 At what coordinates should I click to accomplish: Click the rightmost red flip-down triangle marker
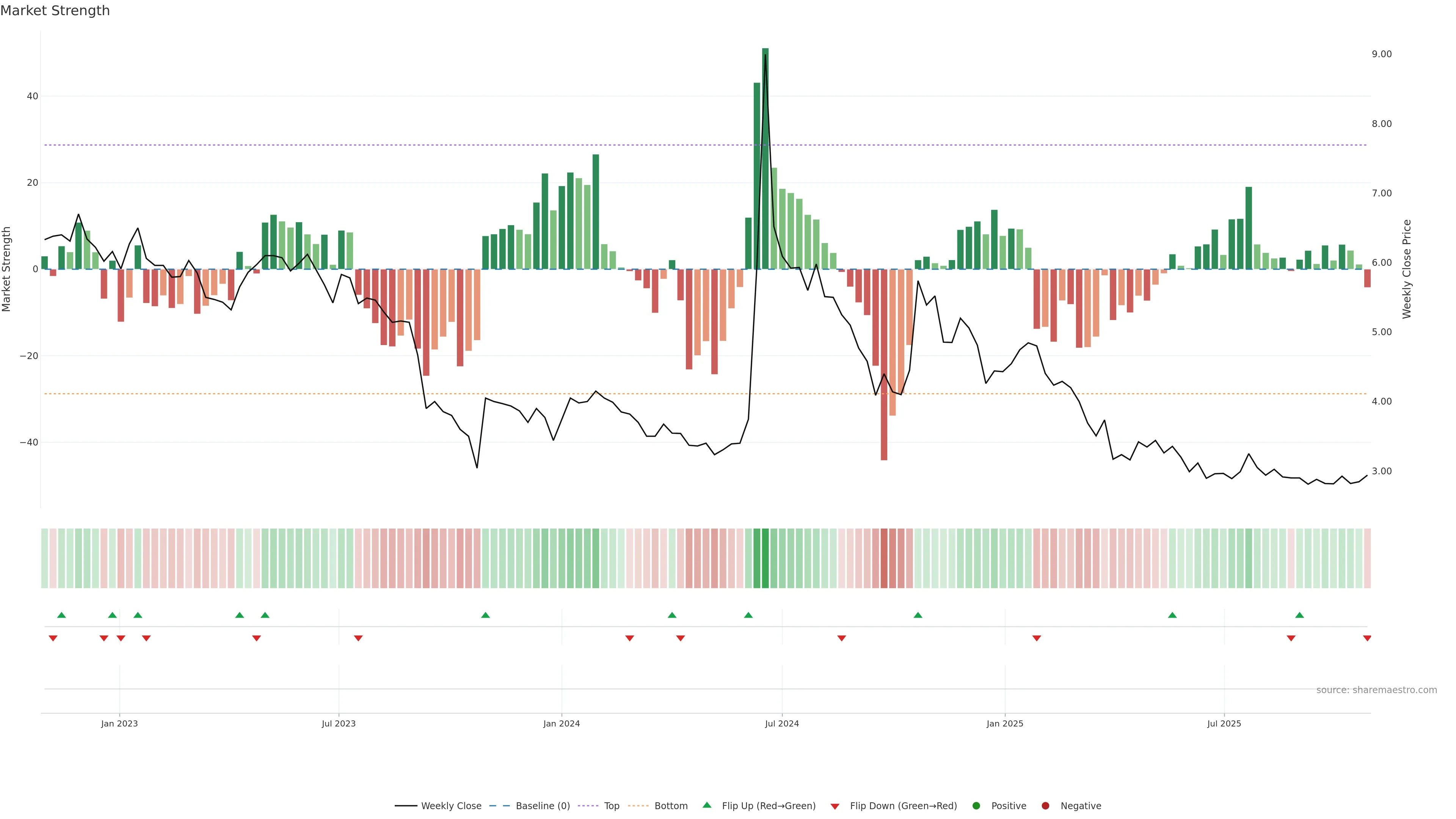tap(1367, 638)
